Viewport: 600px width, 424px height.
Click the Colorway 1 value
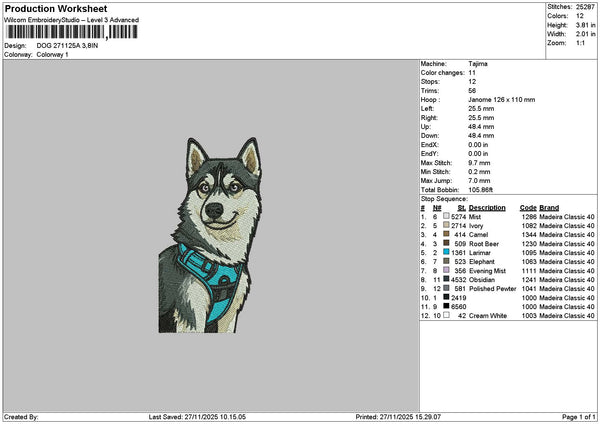tap(52, 55)
